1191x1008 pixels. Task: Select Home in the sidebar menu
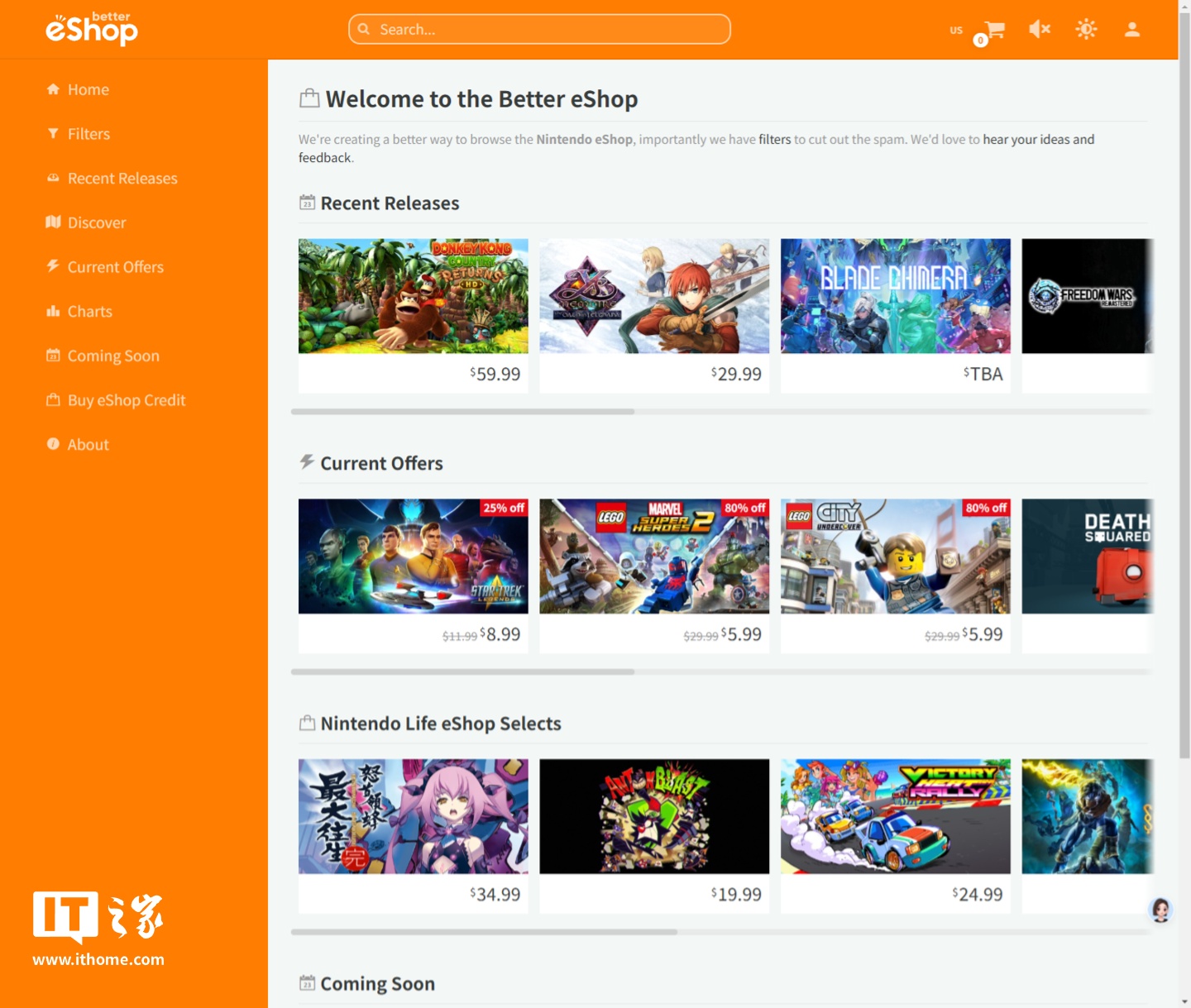[x=88, y=89]
